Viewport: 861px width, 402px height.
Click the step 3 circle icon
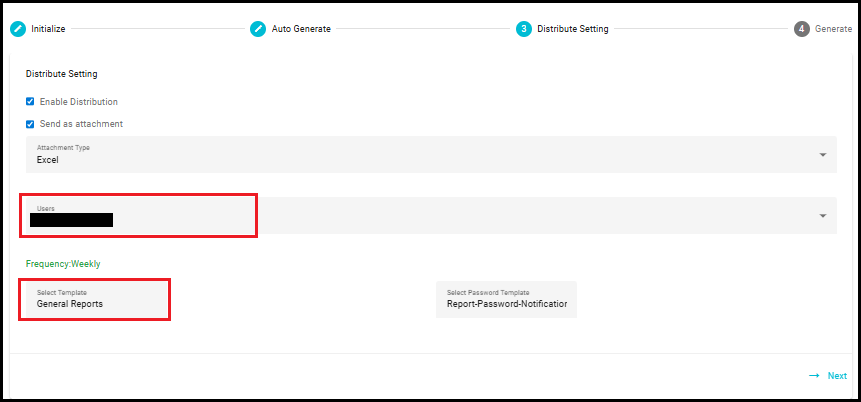coord(524,29)
